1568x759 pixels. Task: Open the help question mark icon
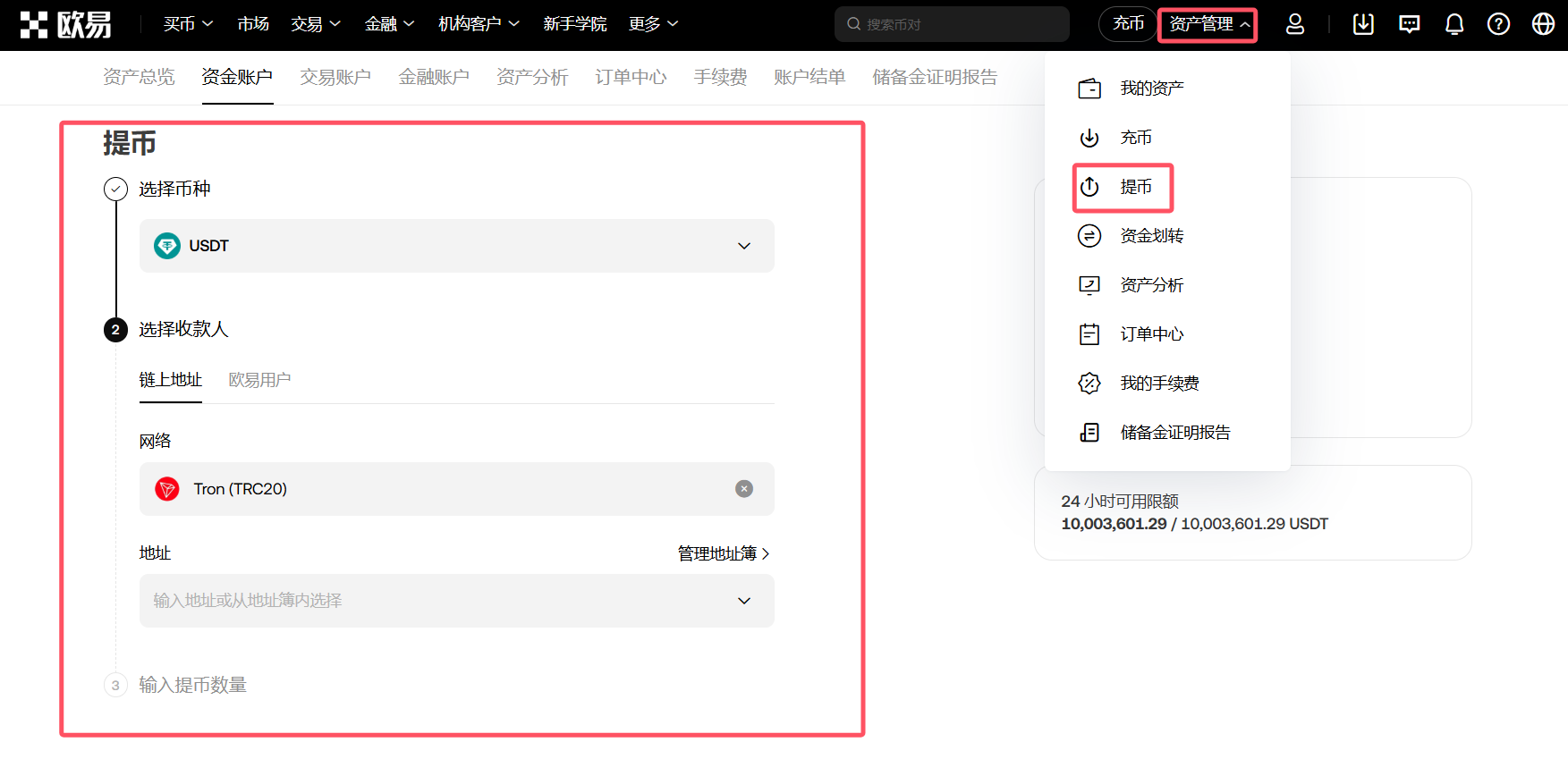tap(1498, 24)
